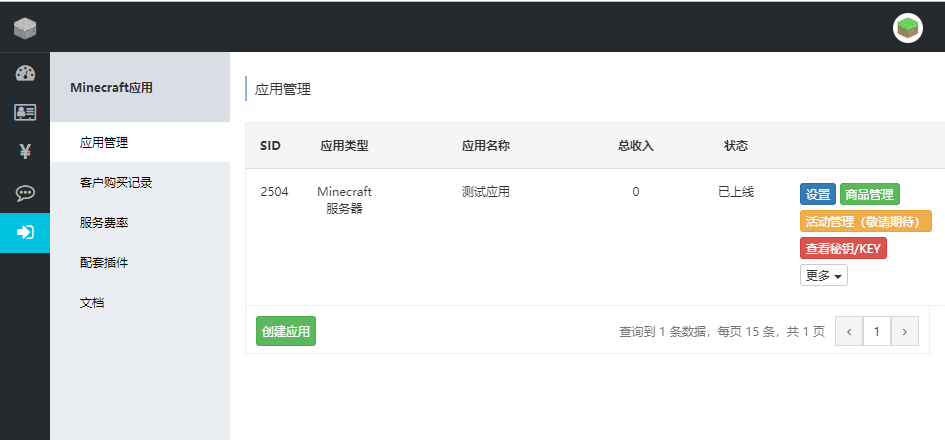Viewport: 945px width, 440px height.
Task: Open 文档 menu item
Action: 140,303
